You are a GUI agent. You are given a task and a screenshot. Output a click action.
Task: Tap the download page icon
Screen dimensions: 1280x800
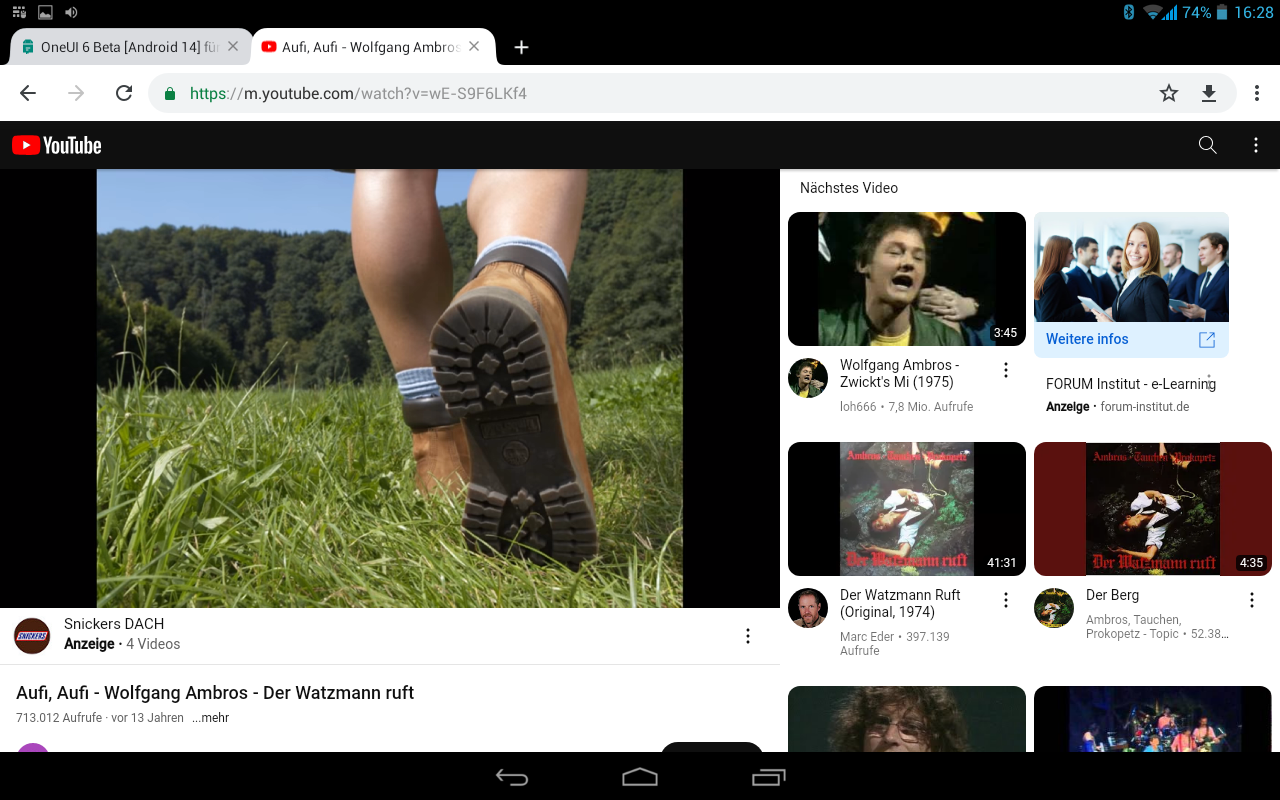[x=1209, y=93]
